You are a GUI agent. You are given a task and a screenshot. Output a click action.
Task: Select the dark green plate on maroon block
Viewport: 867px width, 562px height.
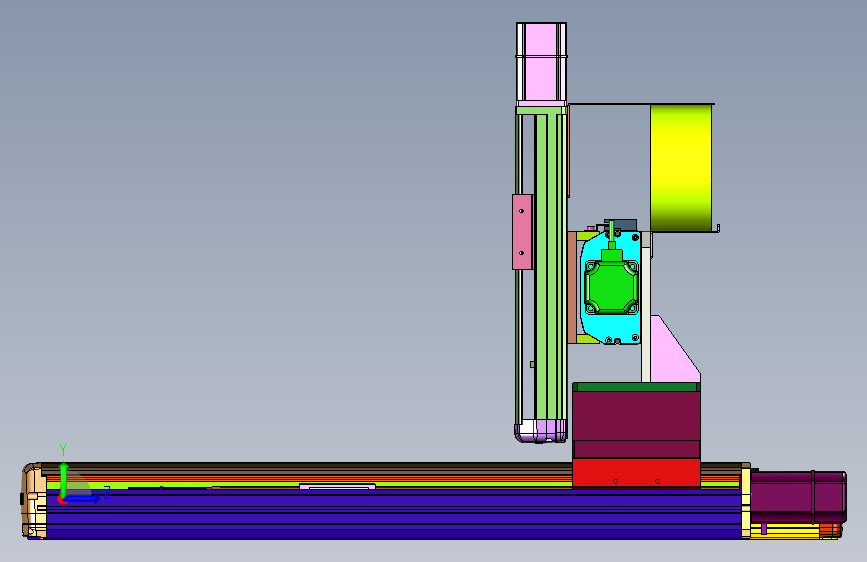(636, 387)
